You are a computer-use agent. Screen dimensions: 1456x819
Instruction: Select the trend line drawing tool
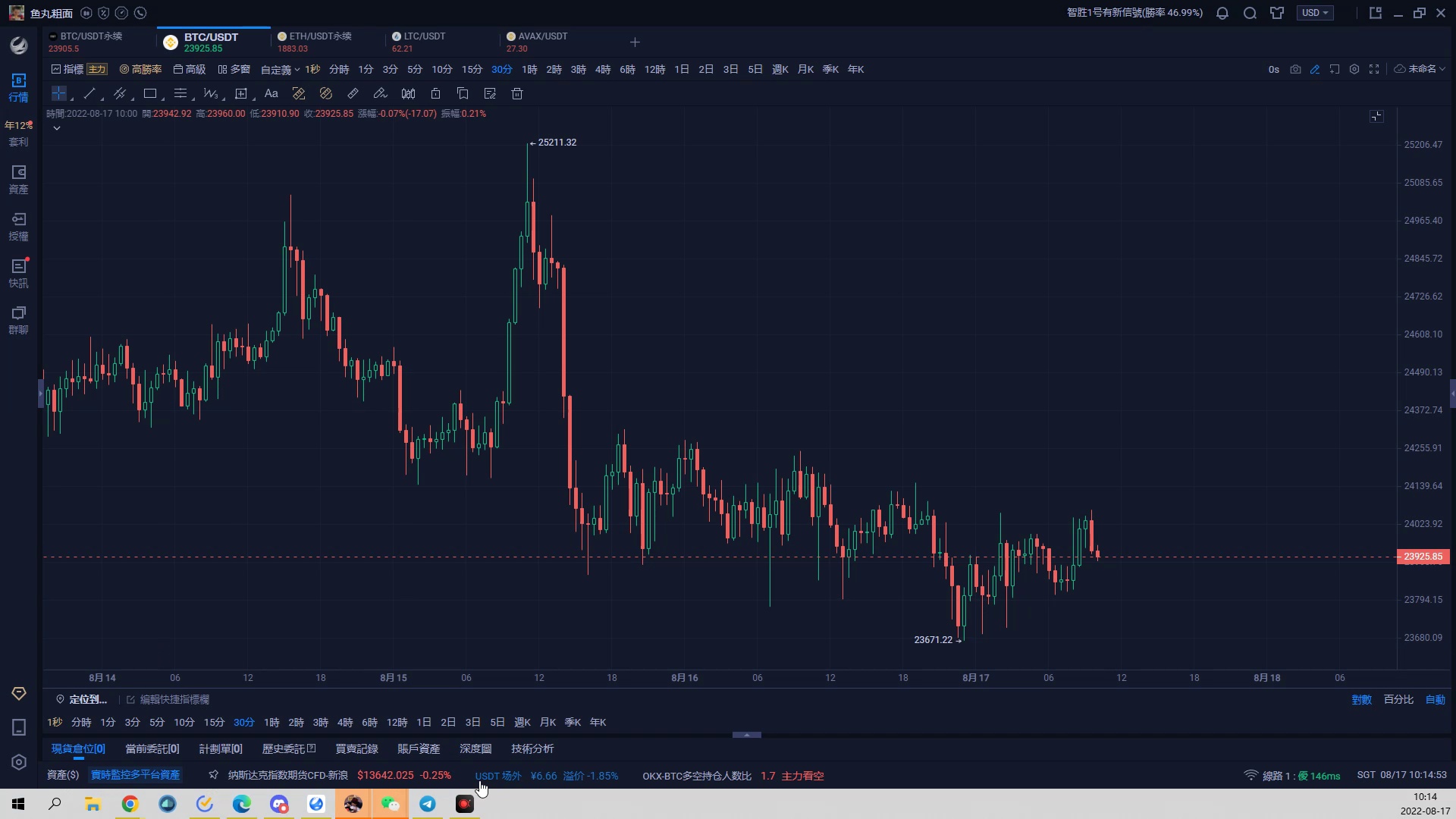(89, 93)
